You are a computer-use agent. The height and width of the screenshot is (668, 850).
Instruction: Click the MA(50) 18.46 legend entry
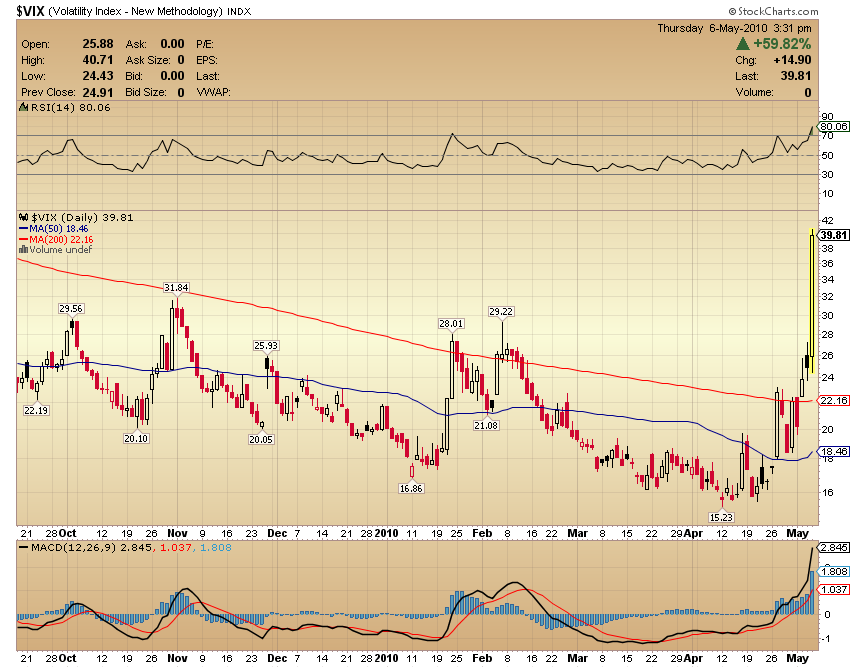[x=59, y=229]
